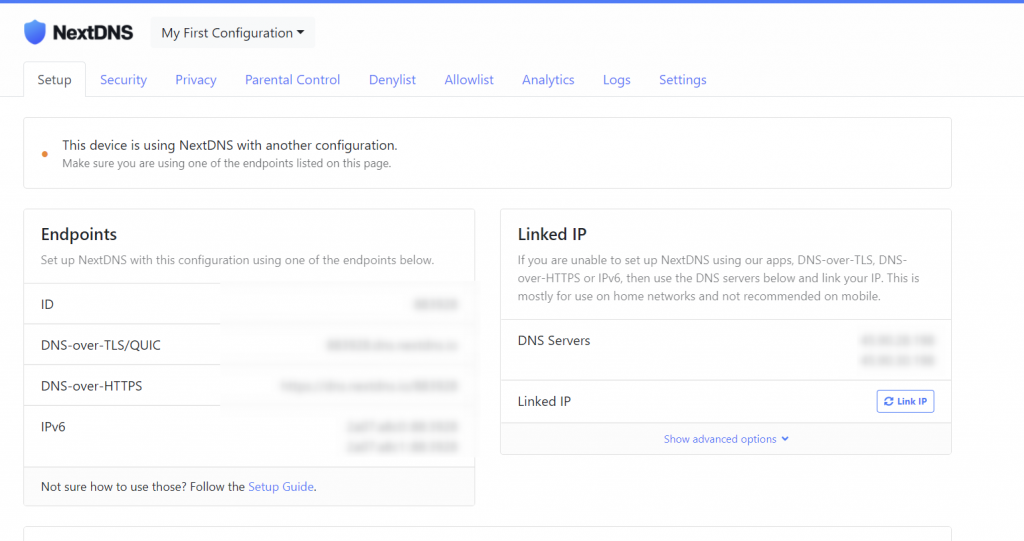
Task: Click the blurred DNS-over-TLS/QUIC endpoint value
Action: tap(392, 345)
